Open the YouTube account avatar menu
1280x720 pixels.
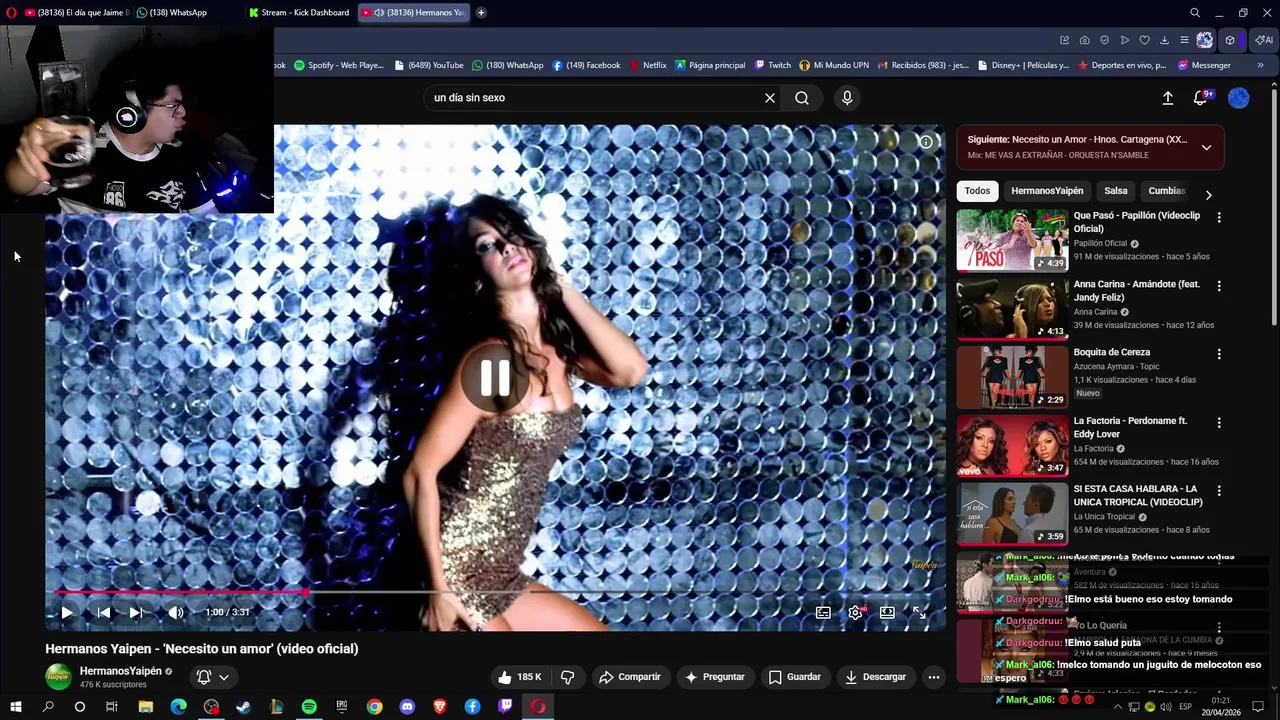(x=1239, y=98)
